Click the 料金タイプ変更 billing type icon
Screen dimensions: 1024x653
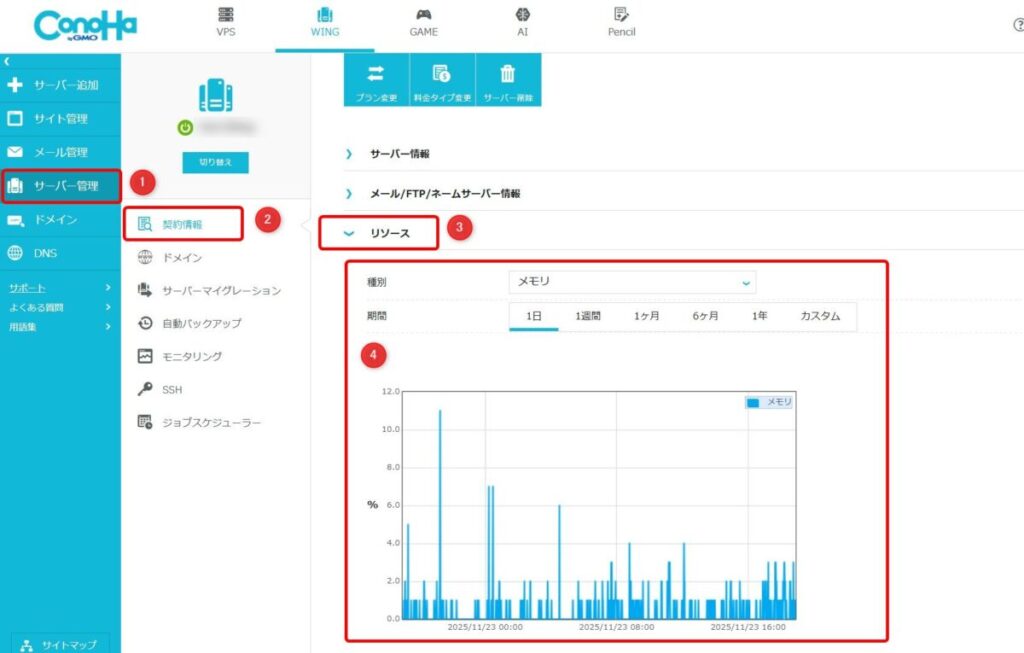click(442, 79)
